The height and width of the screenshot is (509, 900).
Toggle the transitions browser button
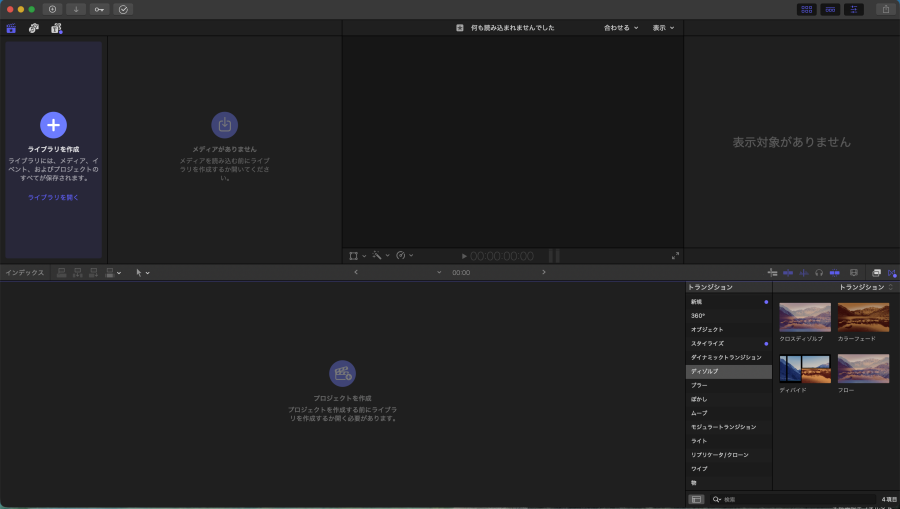tap(891, 272)
